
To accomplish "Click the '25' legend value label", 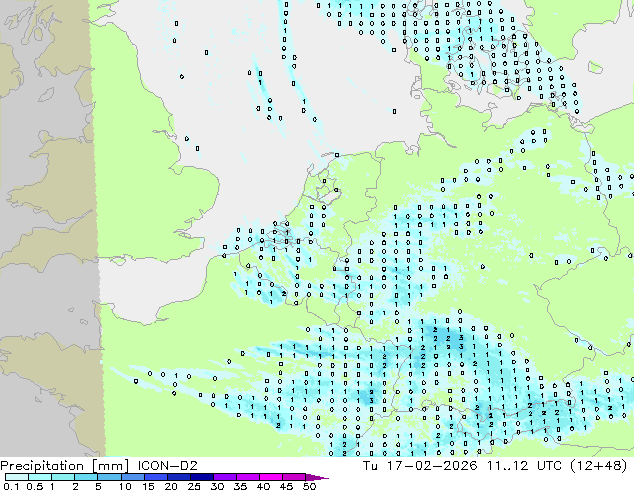I will tap(194, 486).
